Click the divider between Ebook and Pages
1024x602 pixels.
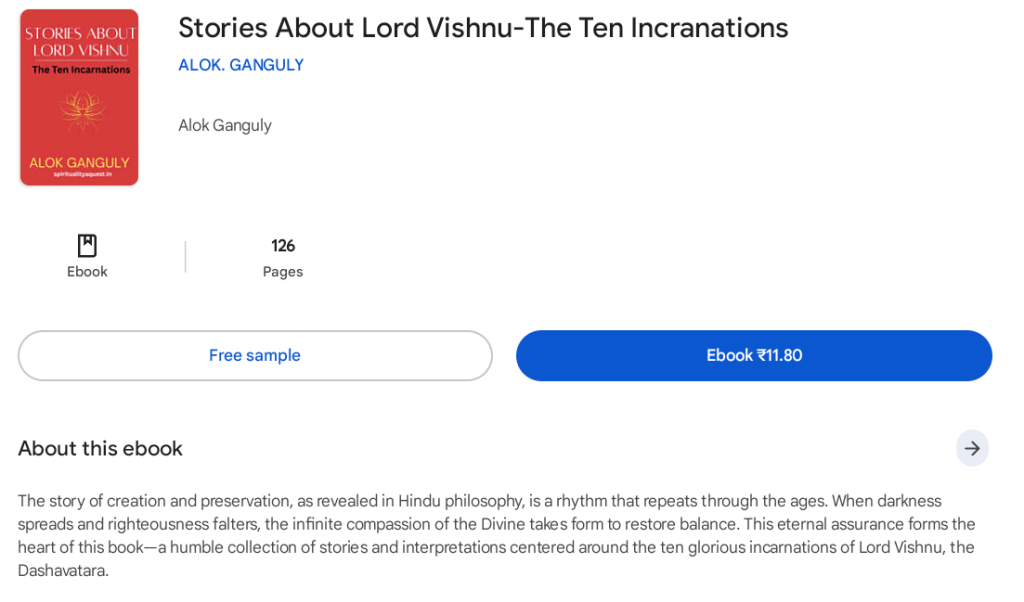185,257
